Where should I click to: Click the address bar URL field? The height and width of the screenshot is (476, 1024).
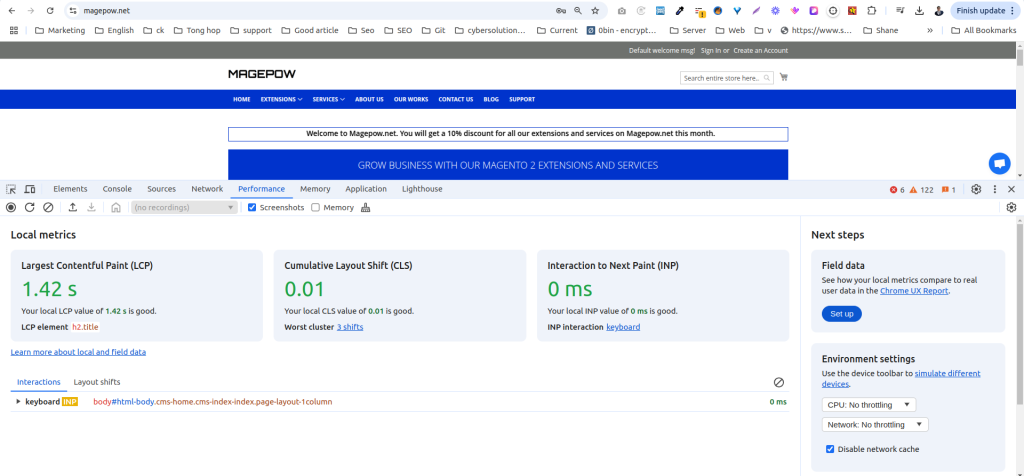313,10
